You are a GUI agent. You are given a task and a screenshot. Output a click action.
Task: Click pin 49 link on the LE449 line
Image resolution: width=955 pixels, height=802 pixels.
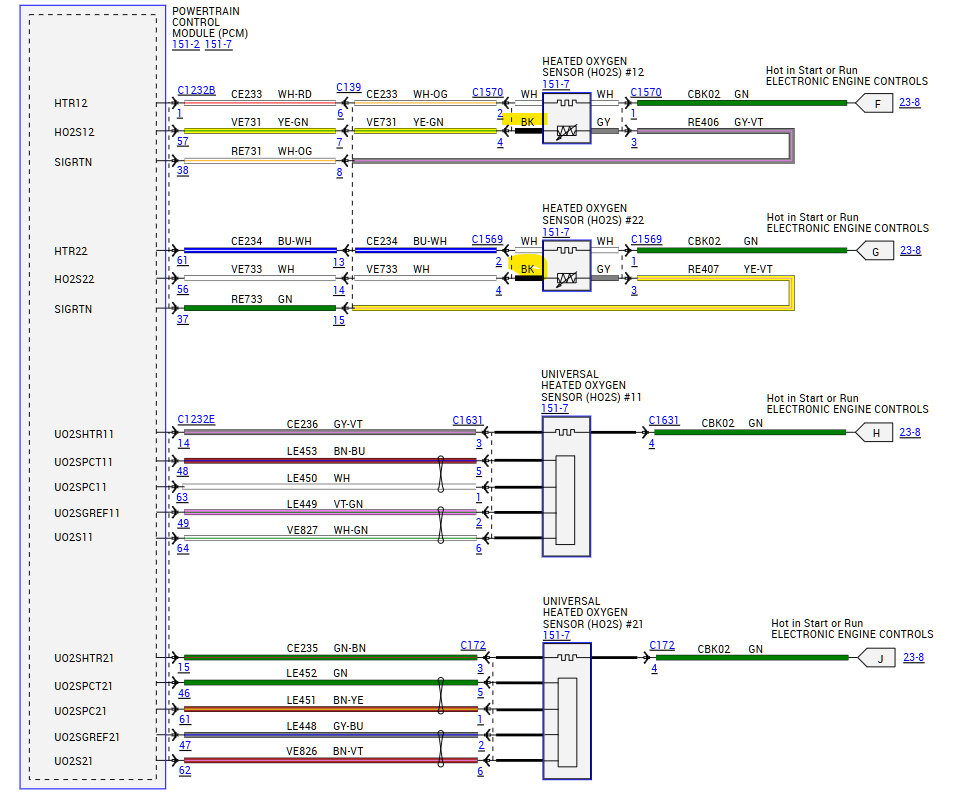183,523
